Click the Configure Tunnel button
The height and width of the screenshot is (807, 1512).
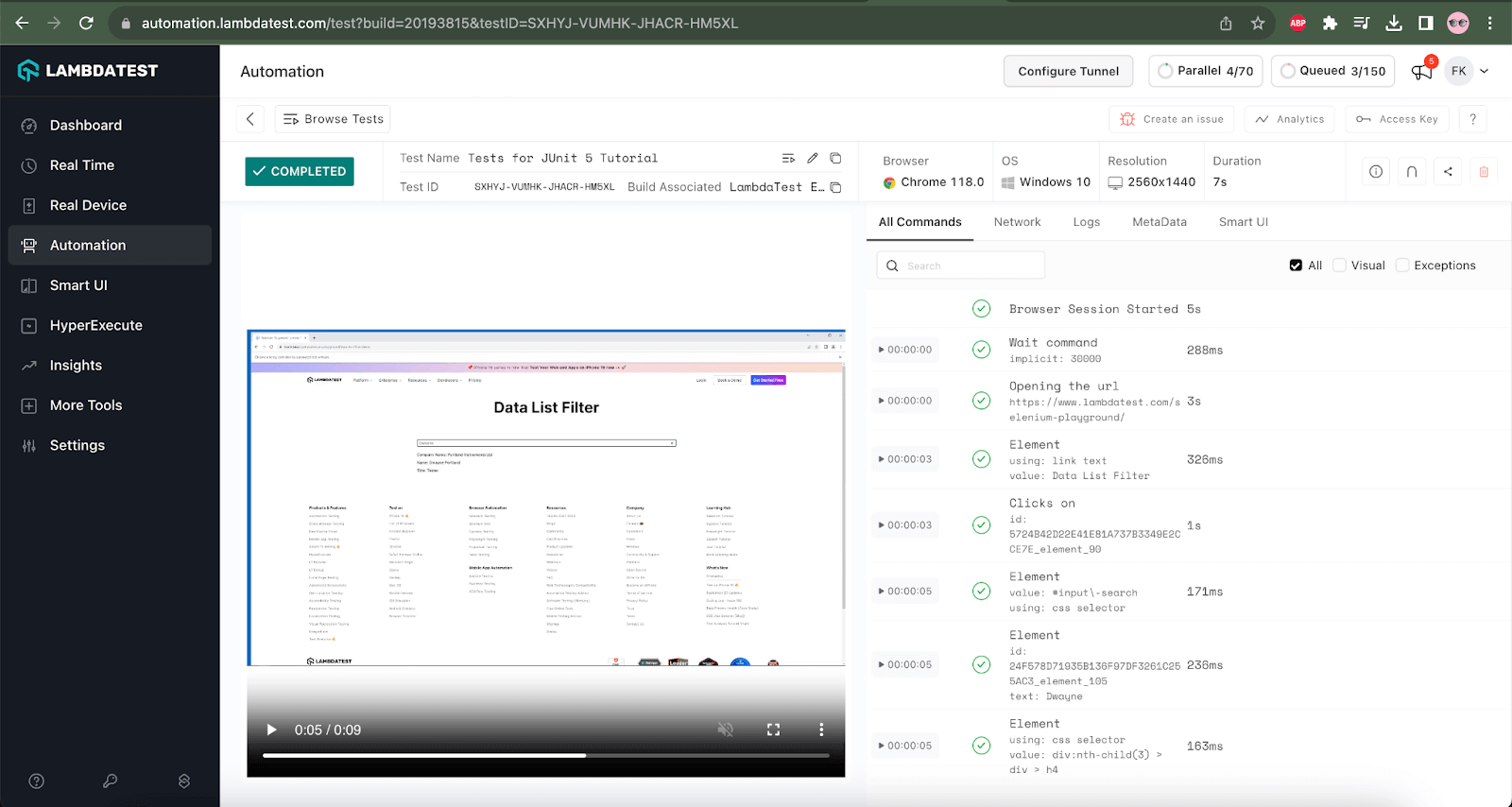tap(1068, 71)
